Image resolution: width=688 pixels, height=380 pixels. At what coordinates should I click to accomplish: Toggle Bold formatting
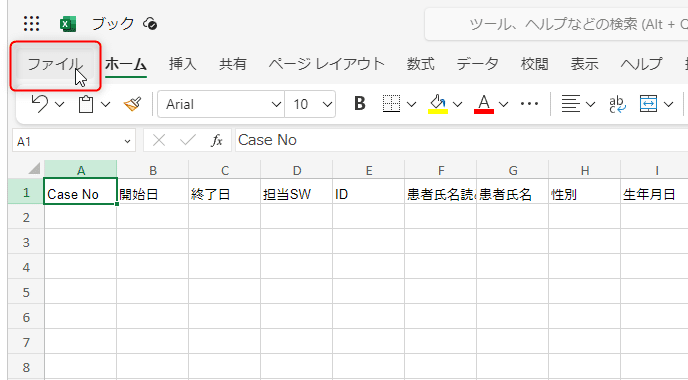tap(360, 104)
